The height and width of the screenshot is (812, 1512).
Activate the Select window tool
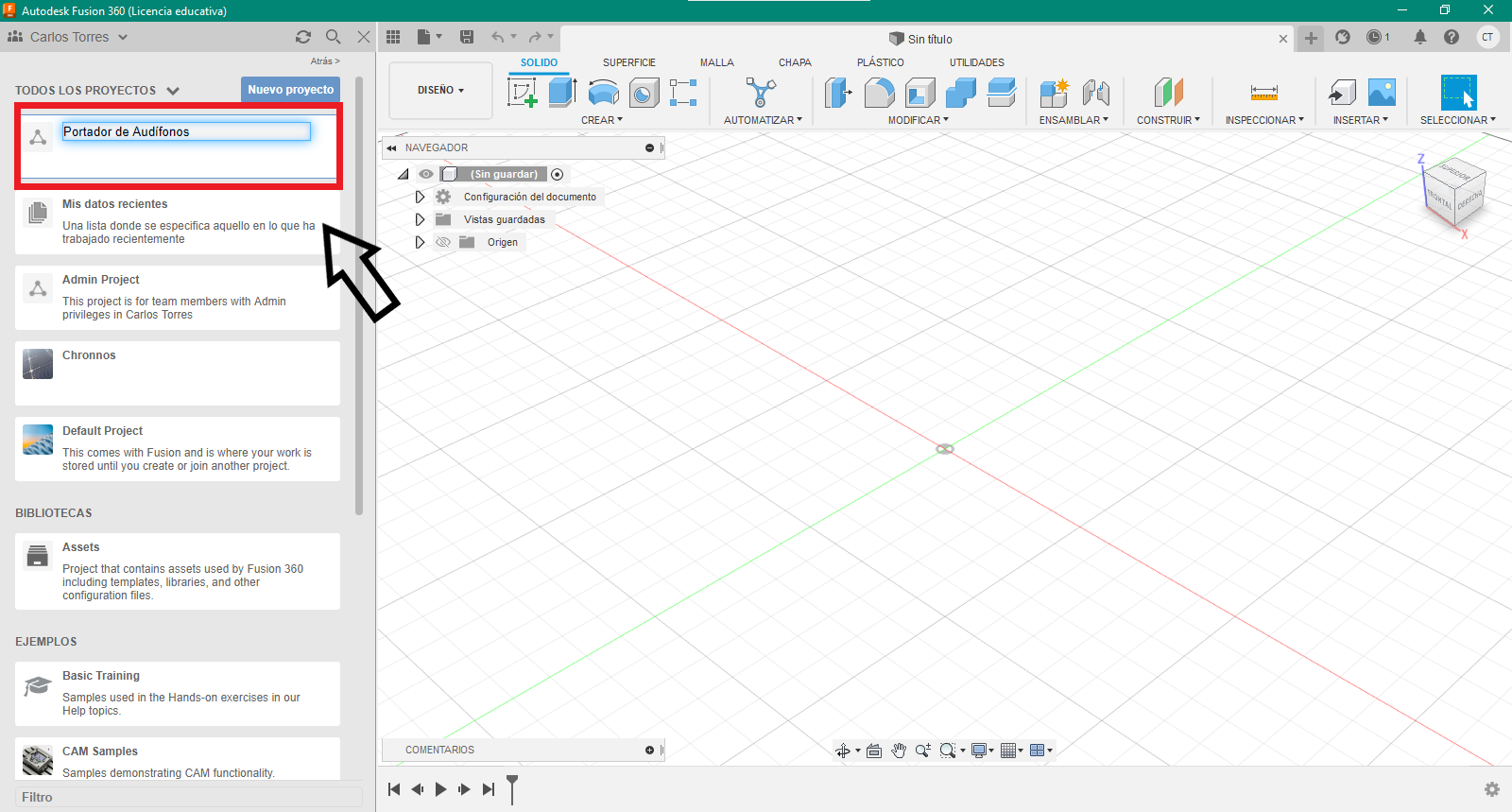click(x=1458, y=93)
